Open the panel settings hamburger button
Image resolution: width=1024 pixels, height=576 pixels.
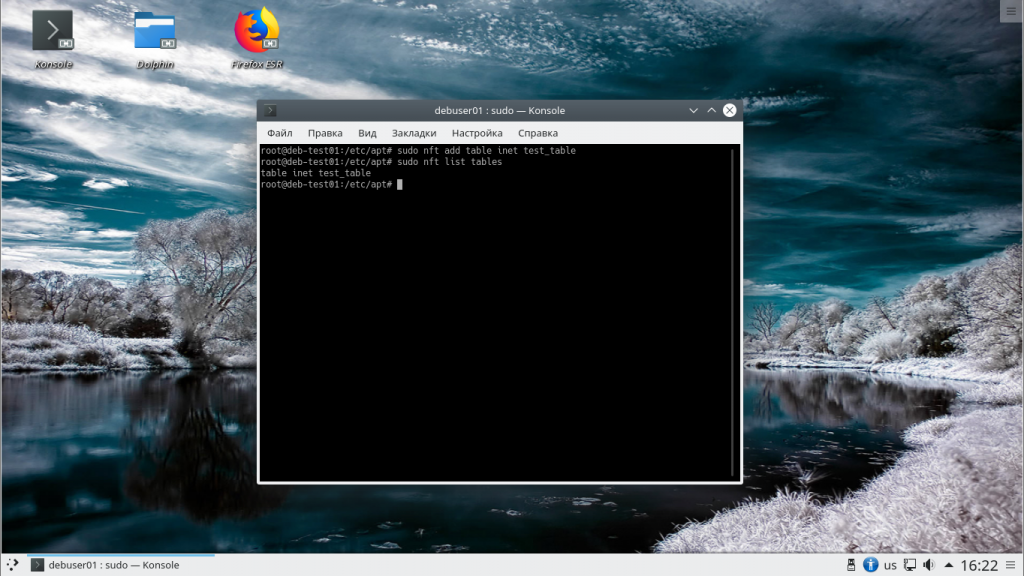[x=1011, y=565]
